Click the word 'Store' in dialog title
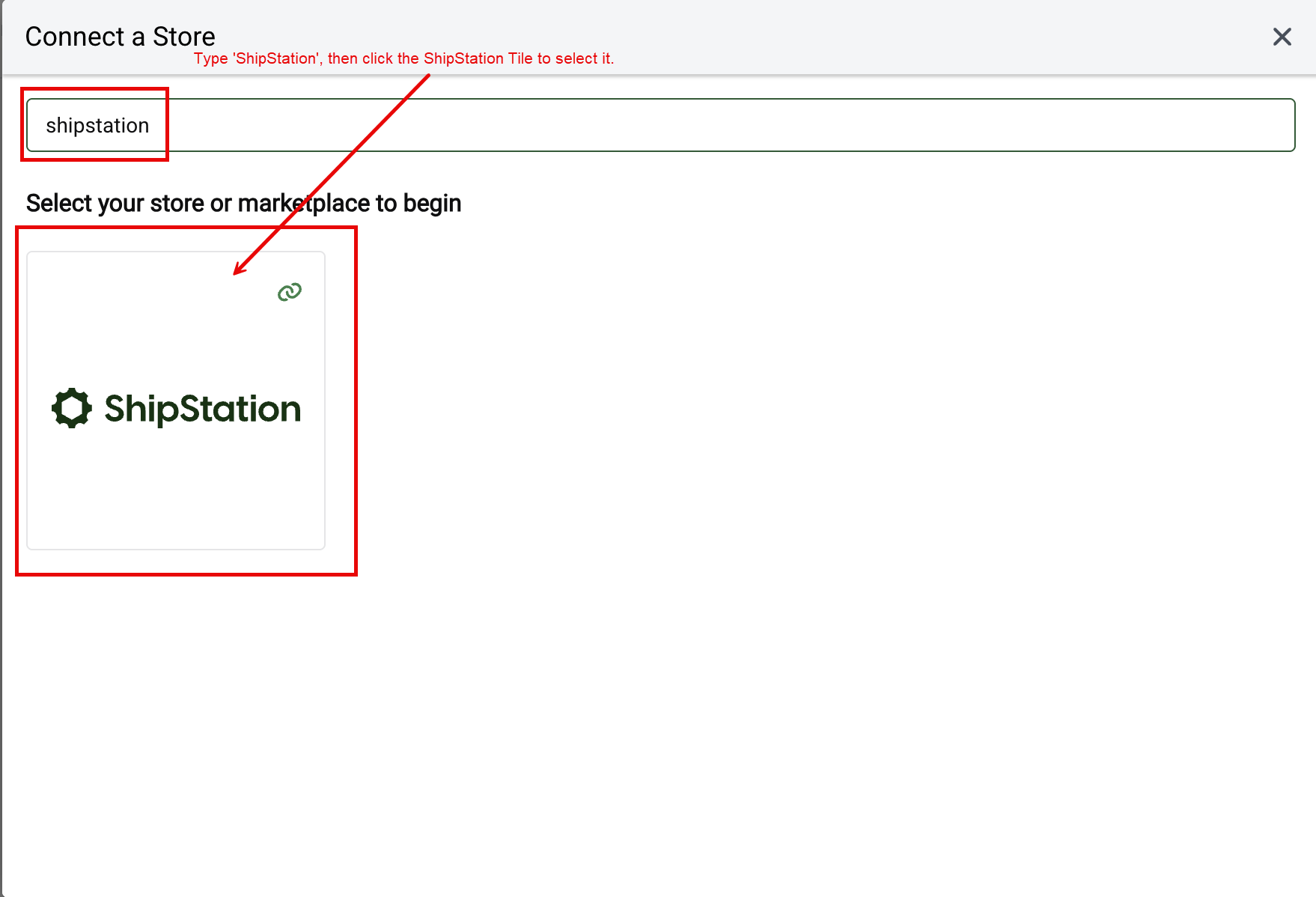This screenshot has height=897, width=1316. point(184,37)
